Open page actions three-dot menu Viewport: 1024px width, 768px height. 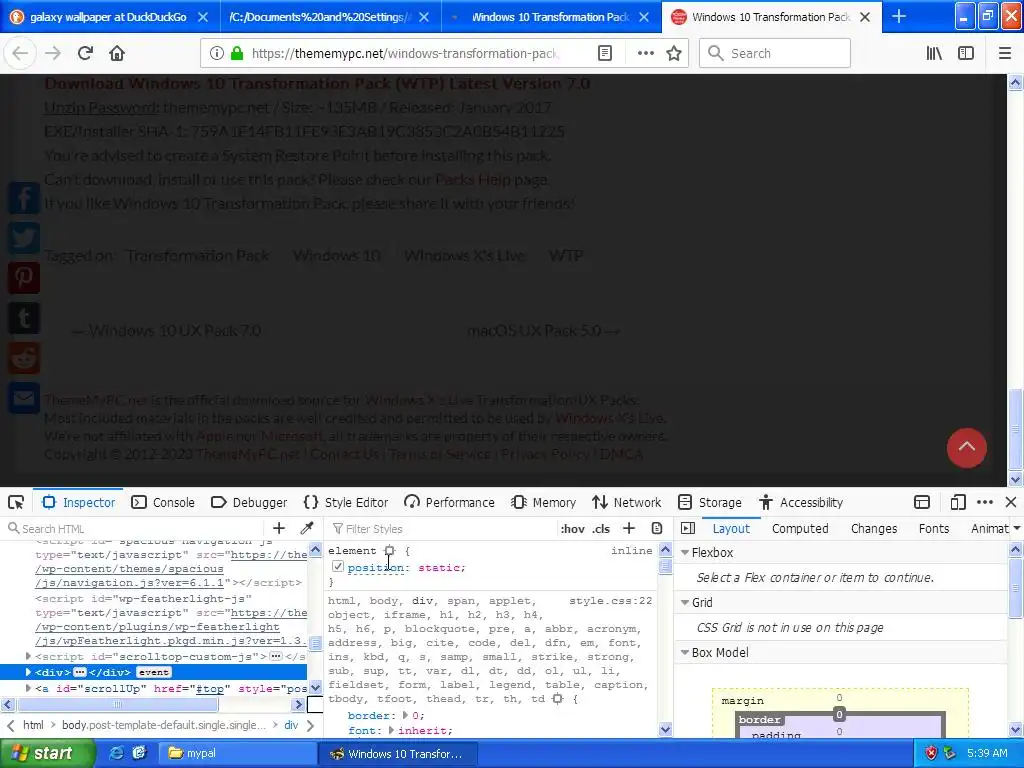point(645,53)
